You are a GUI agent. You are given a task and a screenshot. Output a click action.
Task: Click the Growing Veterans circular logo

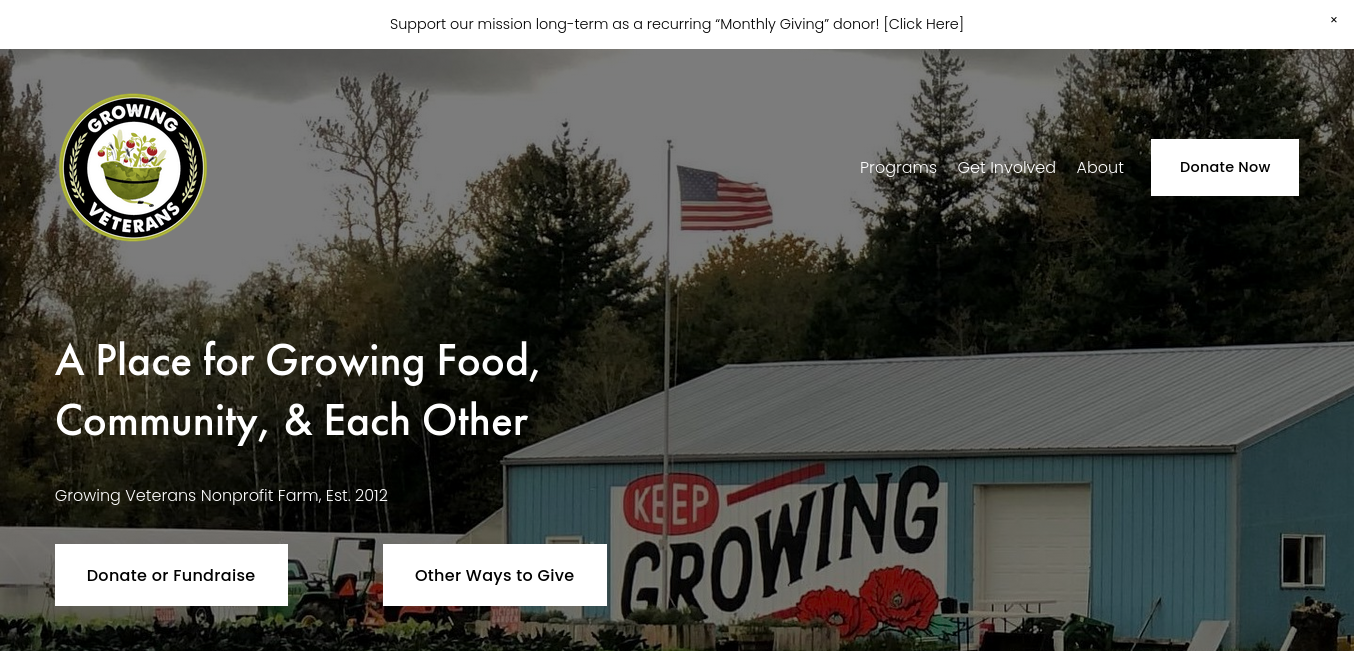coord(133,168)
